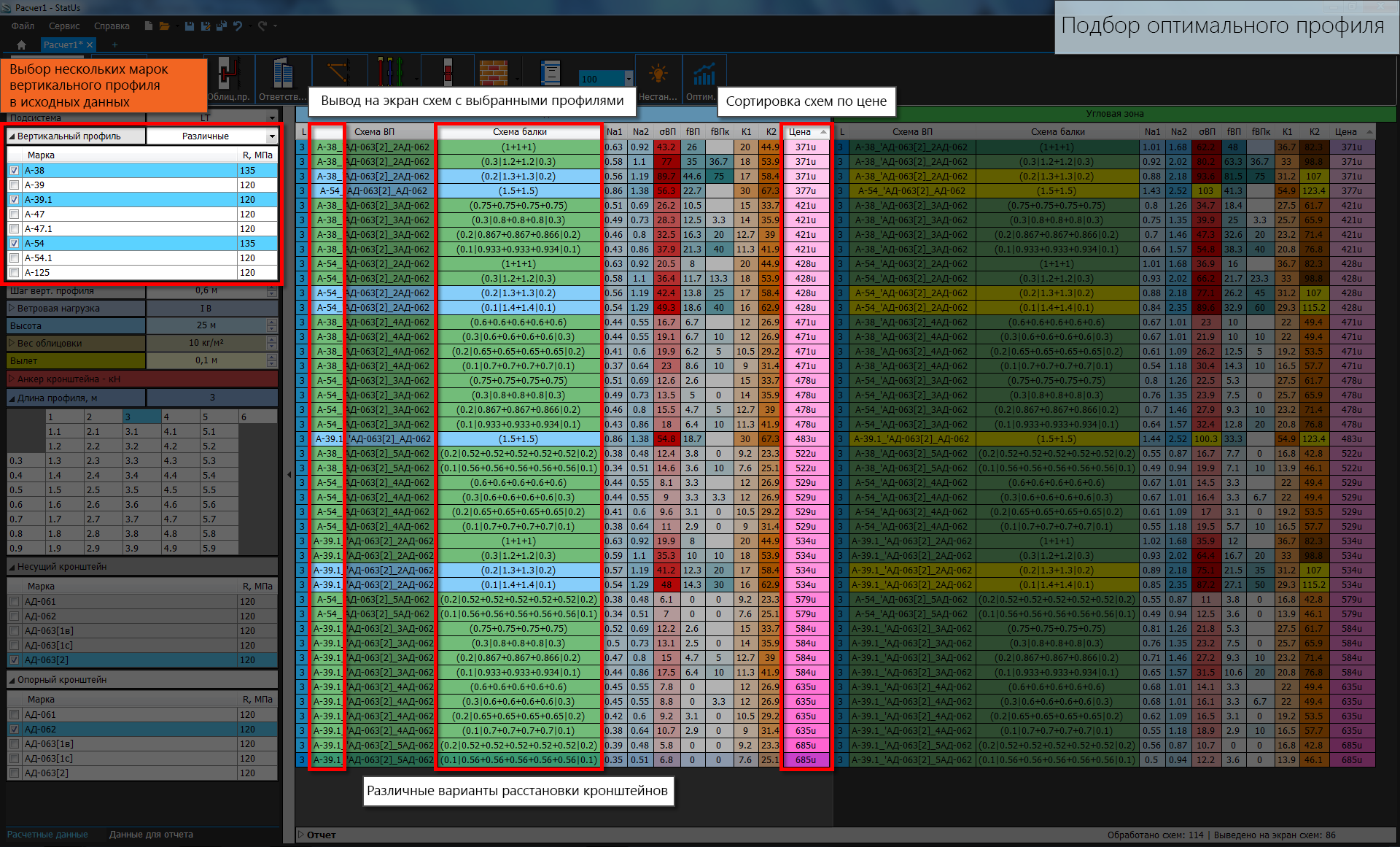Open a file using the folder icon

click(x=165, y=26)
